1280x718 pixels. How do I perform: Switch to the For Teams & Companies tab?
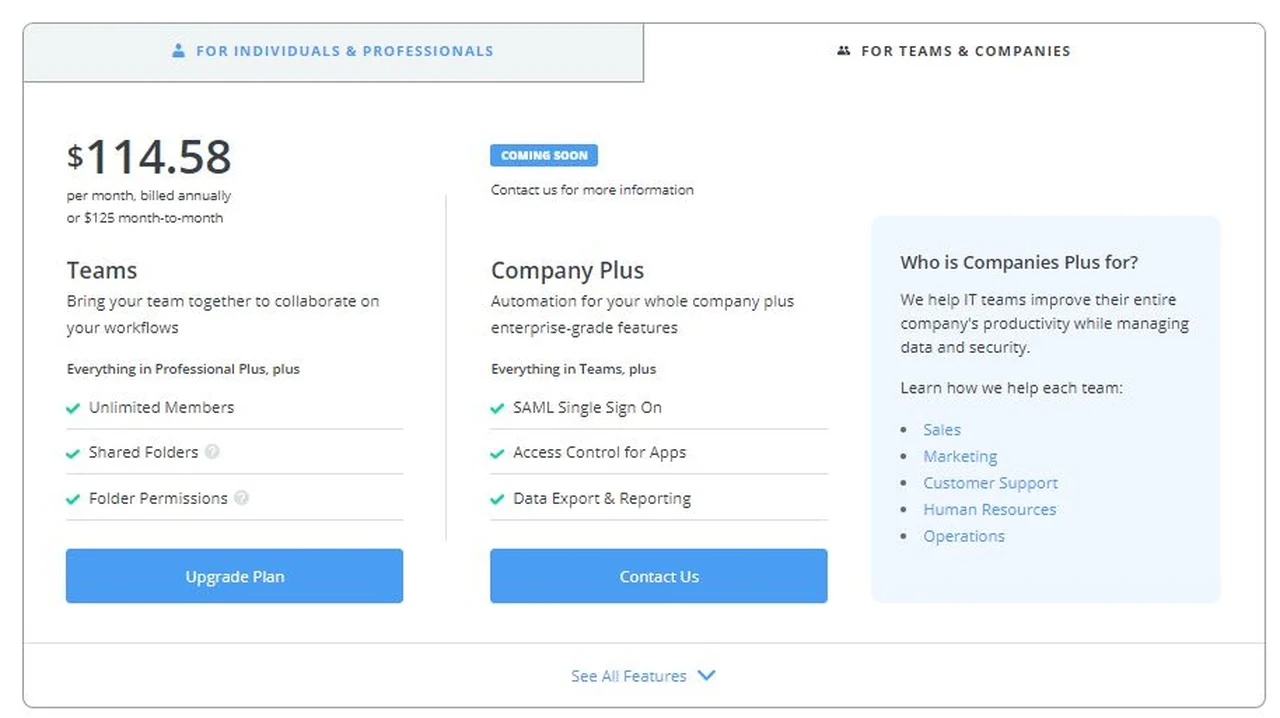tap(953, 50)
